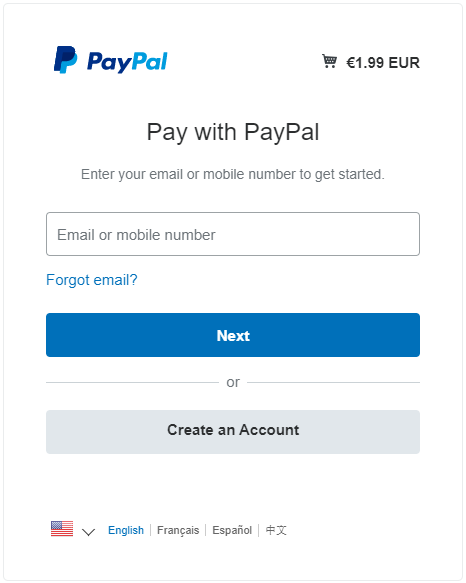Click the divider line left of 'or'

pyautogui.click(x=132, y=382)
